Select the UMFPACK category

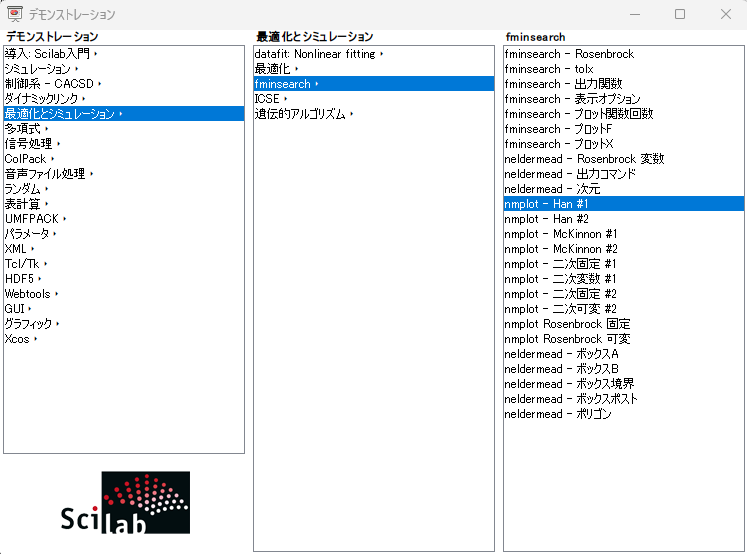tap(32, 219)
